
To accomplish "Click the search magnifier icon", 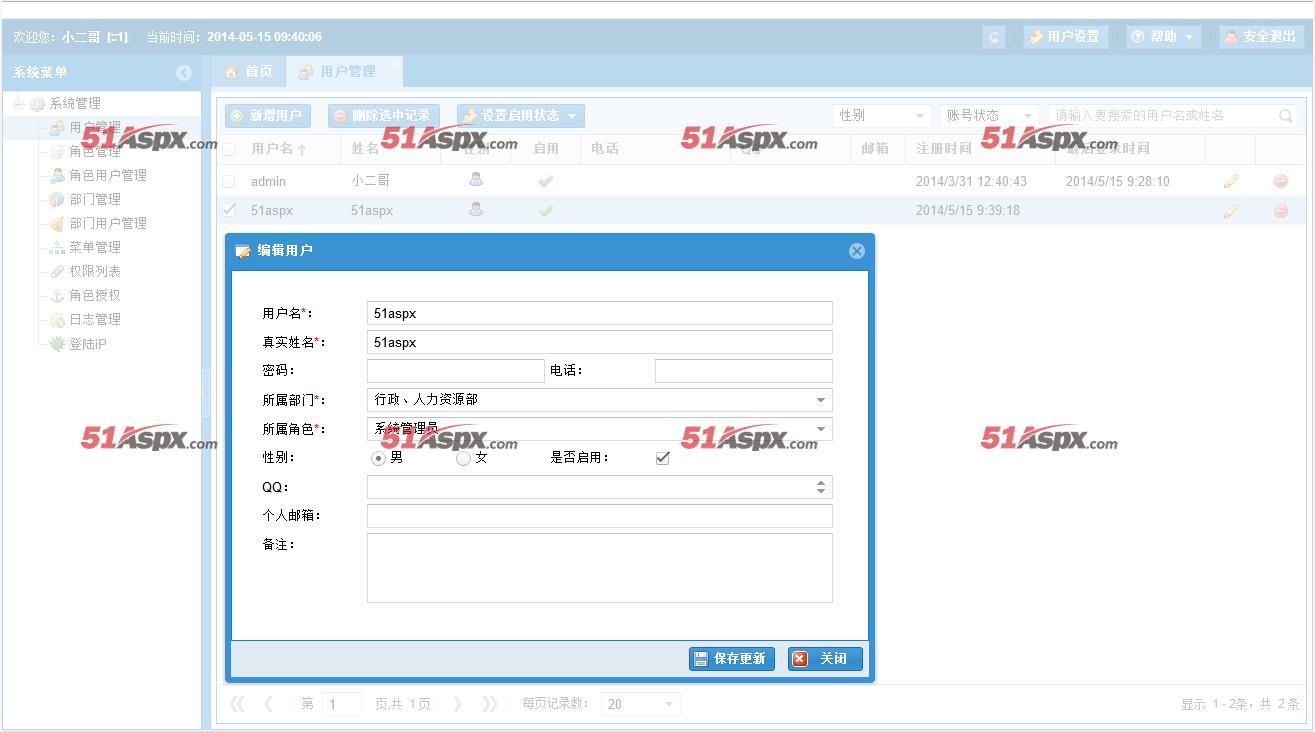I will (1286, 116).
